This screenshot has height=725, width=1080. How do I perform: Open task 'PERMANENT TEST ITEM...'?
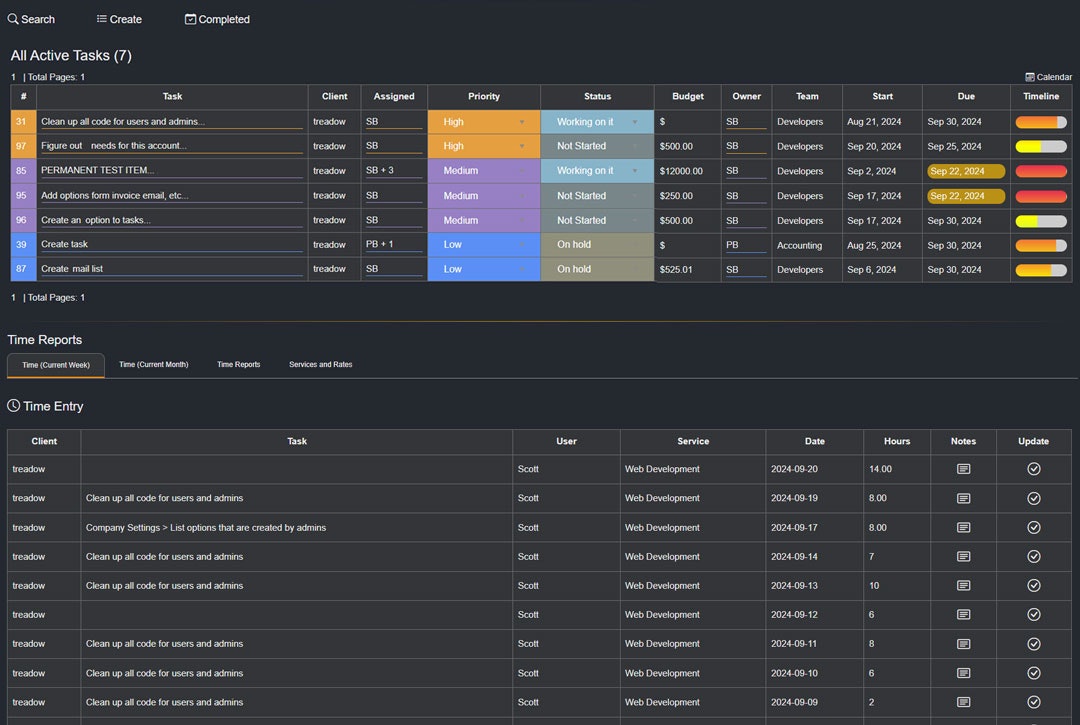172,171
